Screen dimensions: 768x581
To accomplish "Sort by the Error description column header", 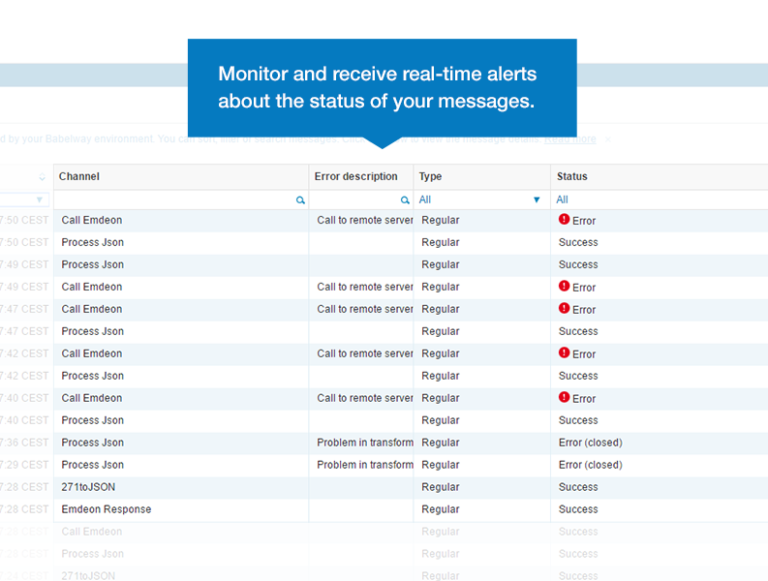I will (355, 177).
